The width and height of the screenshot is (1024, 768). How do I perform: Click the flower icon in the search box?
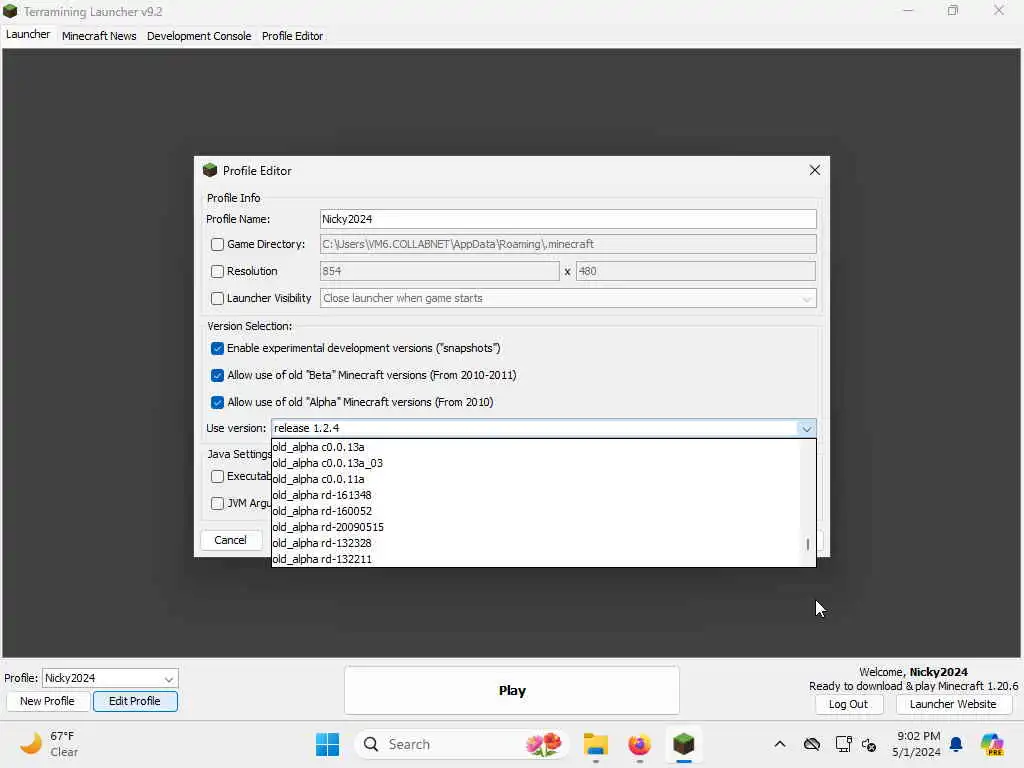click(543, 744)
